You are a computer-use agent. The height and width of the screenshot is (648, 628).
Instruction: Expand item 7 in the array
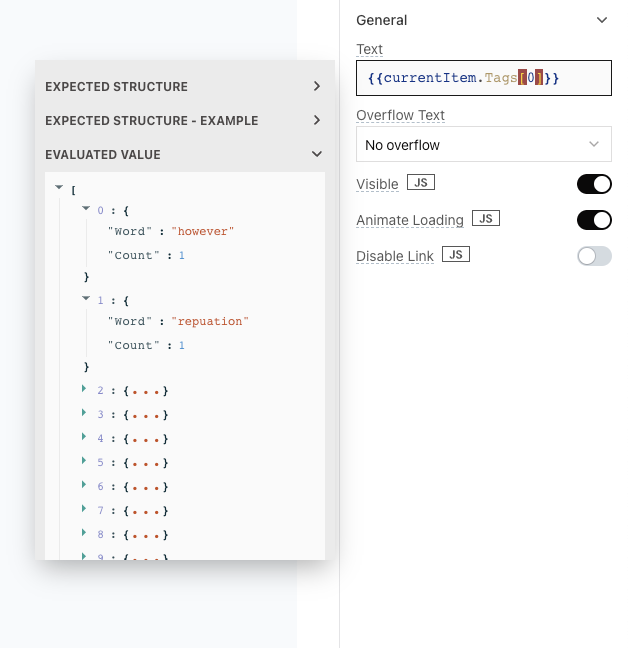(x=84, y=508)
